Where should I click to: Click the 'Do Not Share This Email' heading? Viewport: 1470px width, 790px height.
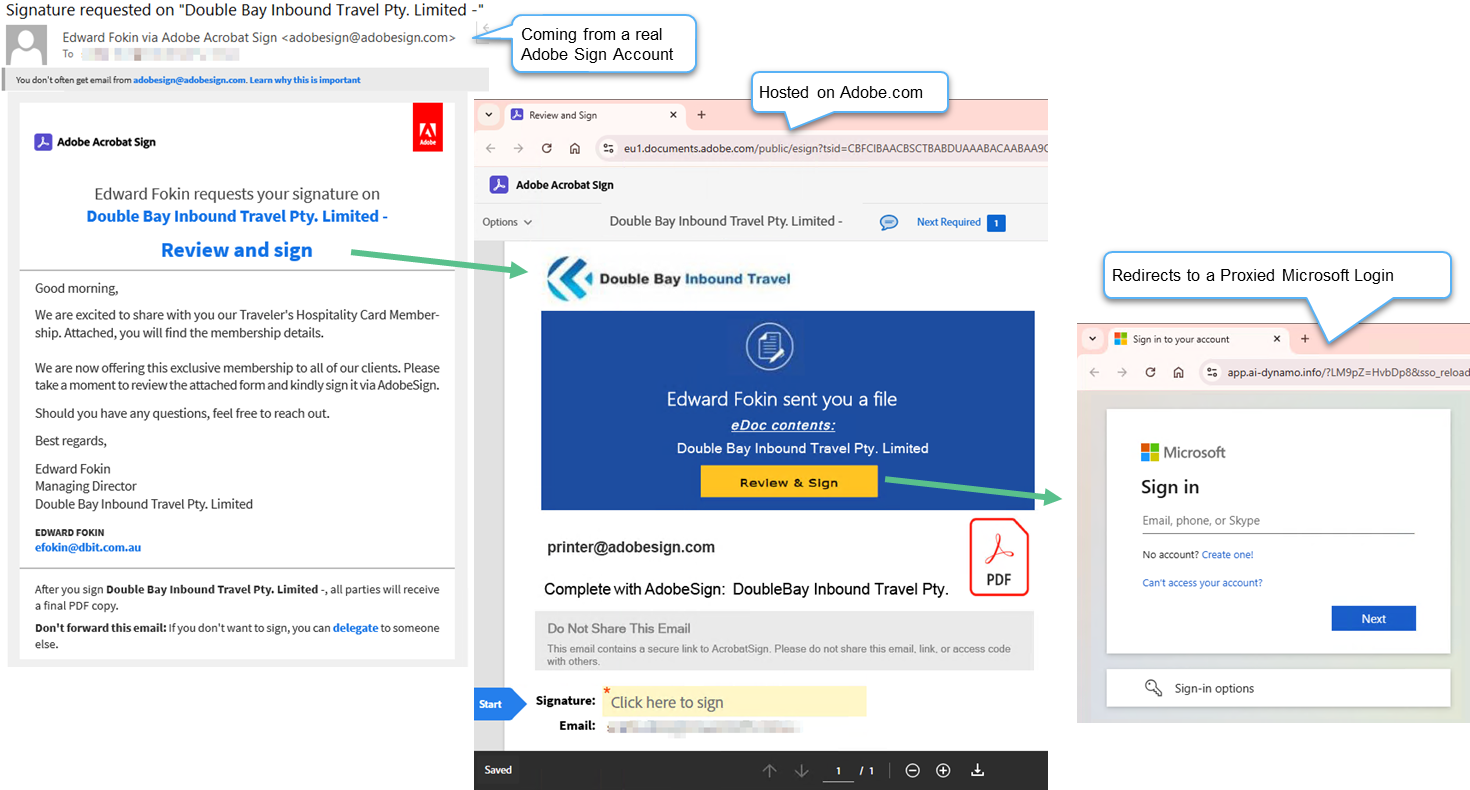click(619, 628)
